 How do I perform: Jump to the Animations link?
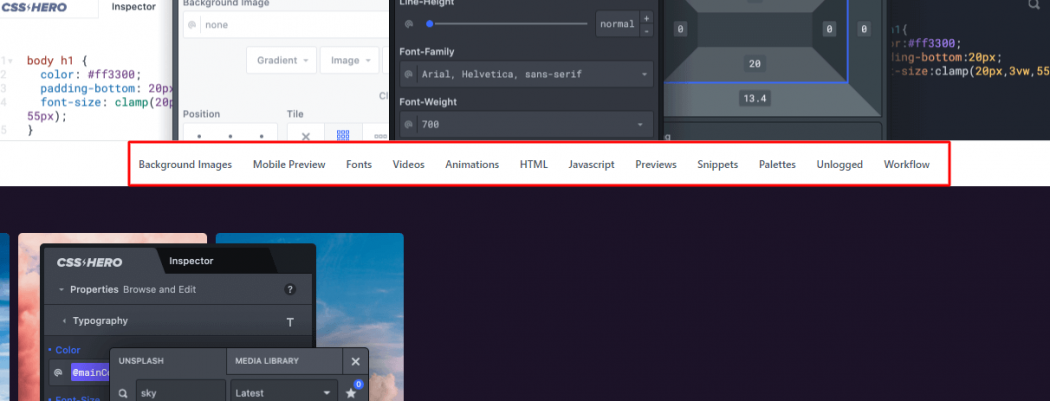point(472,164)
